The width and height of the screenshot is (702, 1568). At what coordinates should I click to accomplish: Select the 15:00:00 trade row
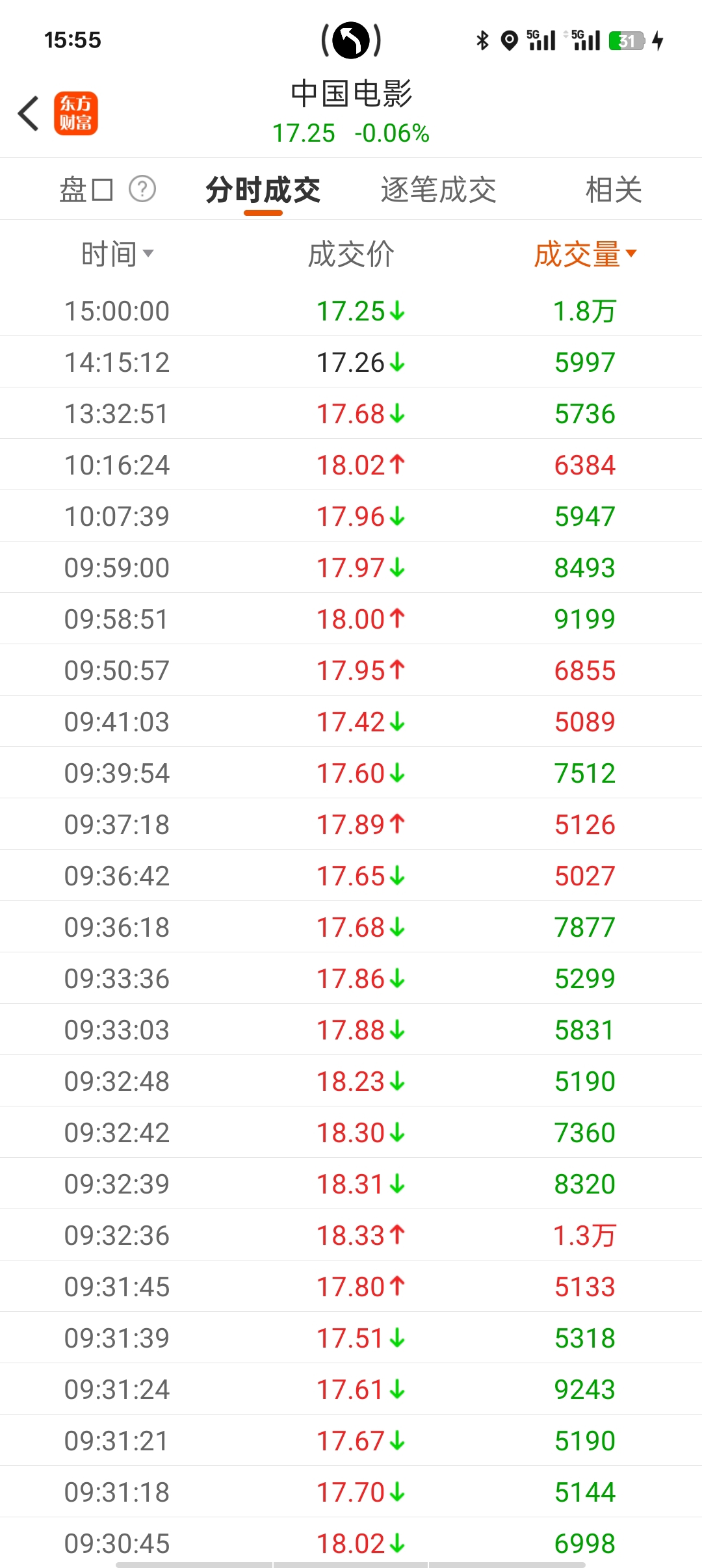click(351, 311)
